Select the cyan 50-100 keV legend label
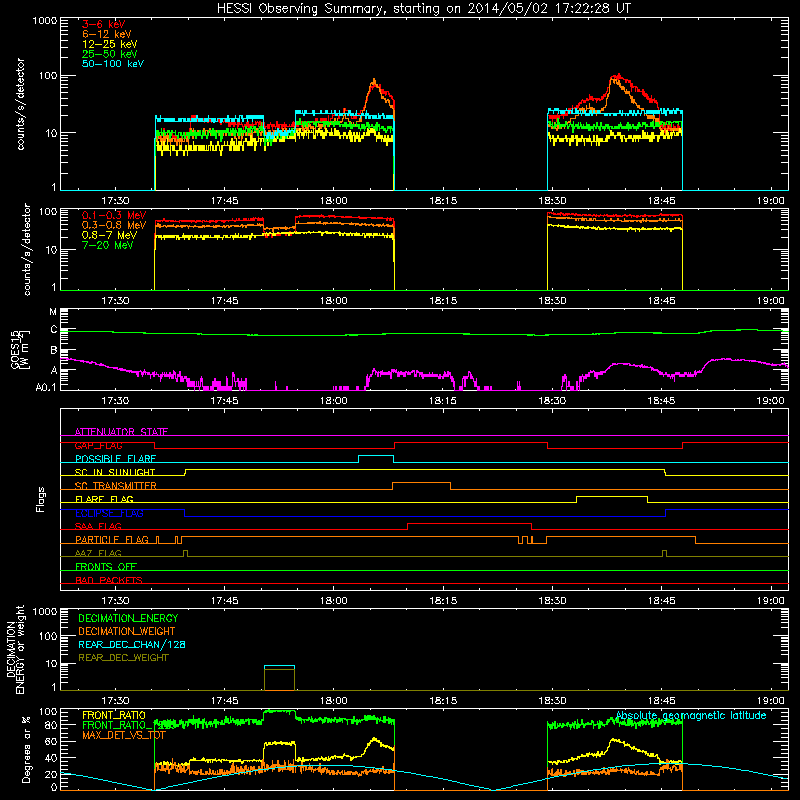The width and height of the screenshot is (800, 800). [113, 64]
